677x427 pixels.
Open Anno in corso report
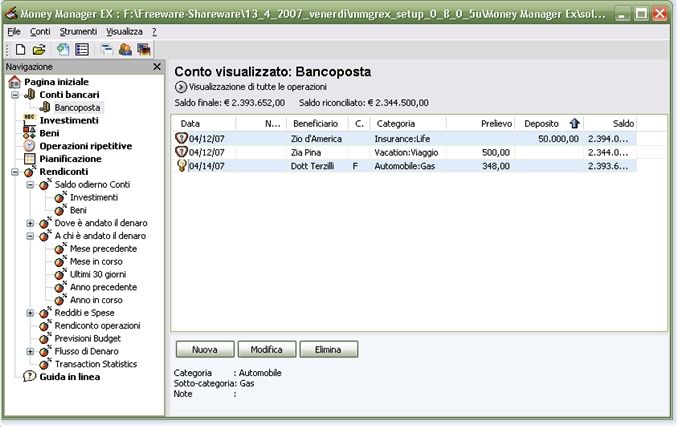pyautogui.click(x=96, y=300)
